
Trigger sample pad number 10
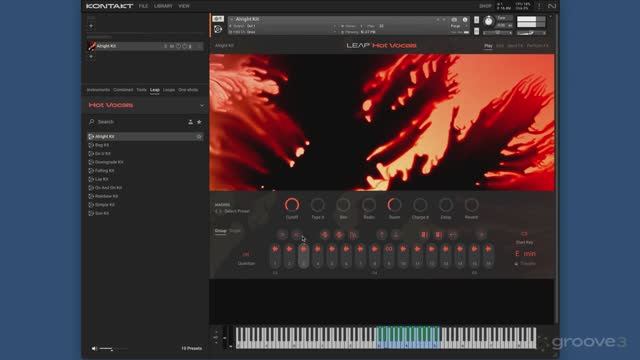[x=403, y=256]
